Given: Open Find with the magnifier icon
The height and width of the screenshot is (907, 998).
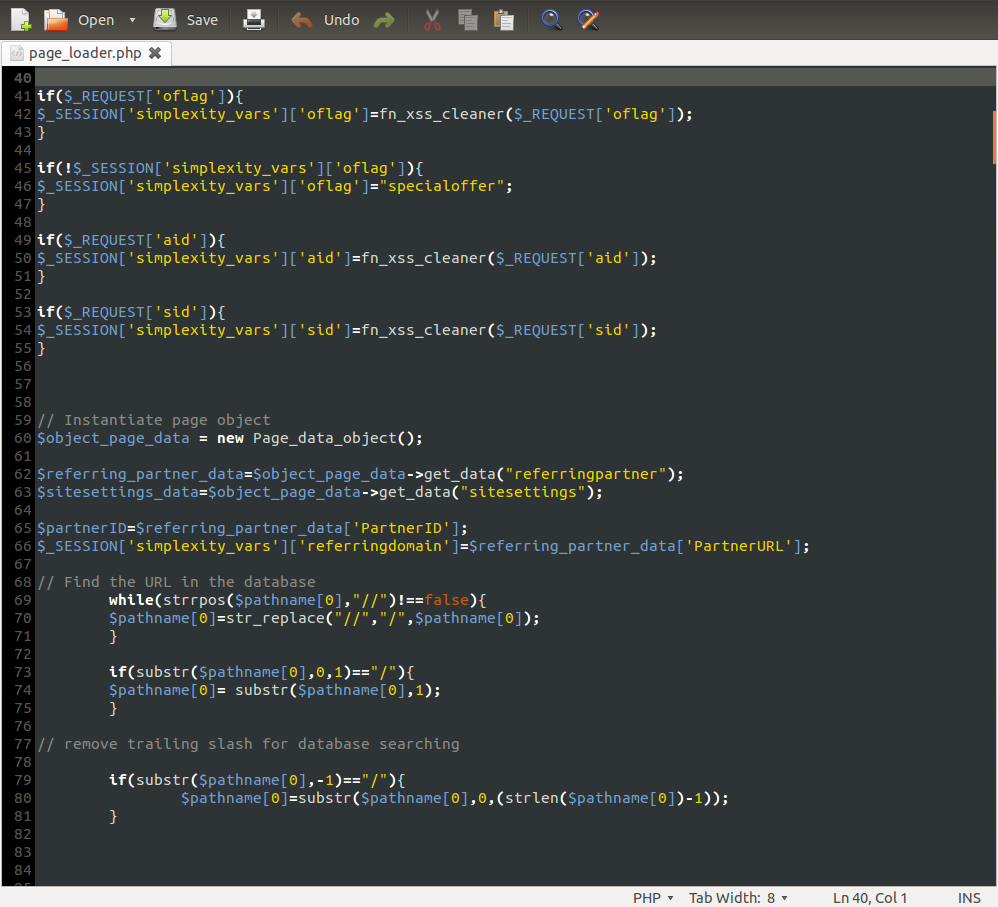Looking at the screenshot, I should tap(551, 19).
